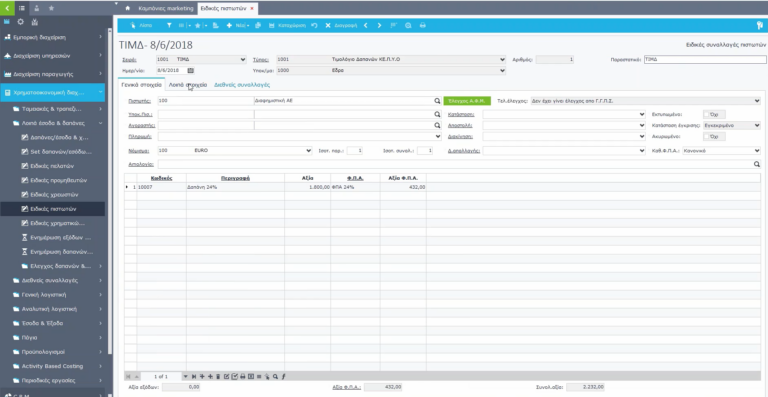Viewport: 768px width, 397px height.
Task: Go to the previous record arrow
Action: tap(366, 25)
